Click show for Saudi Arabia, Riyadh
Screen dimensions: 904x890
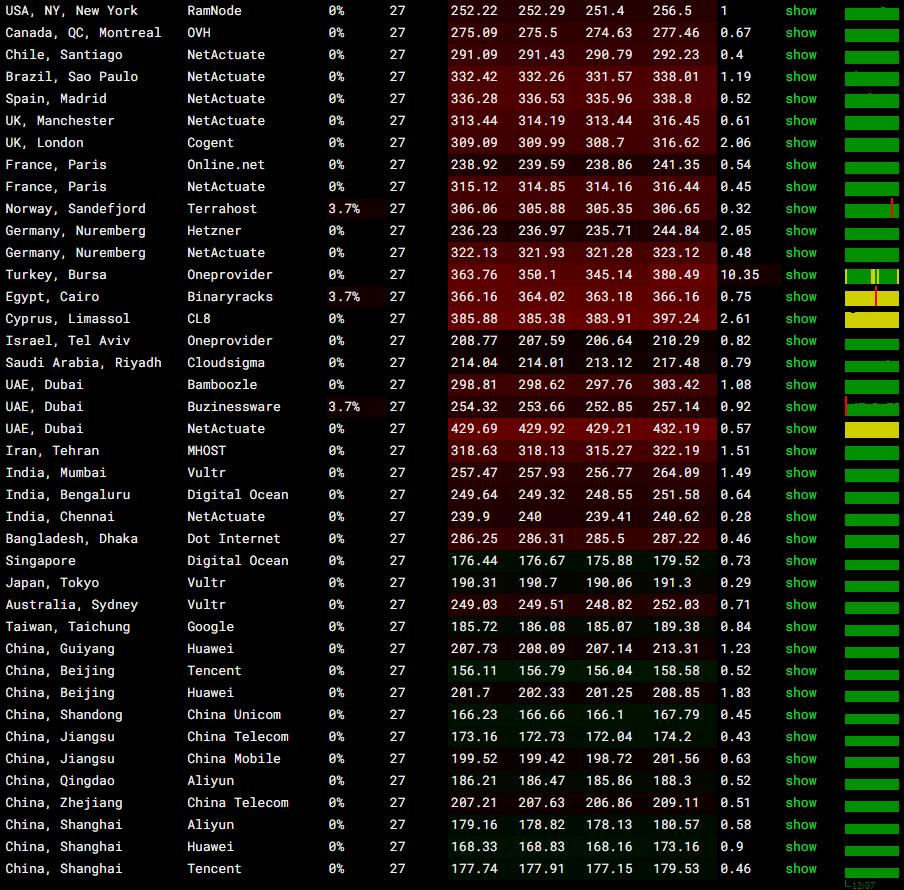[801, 363]
